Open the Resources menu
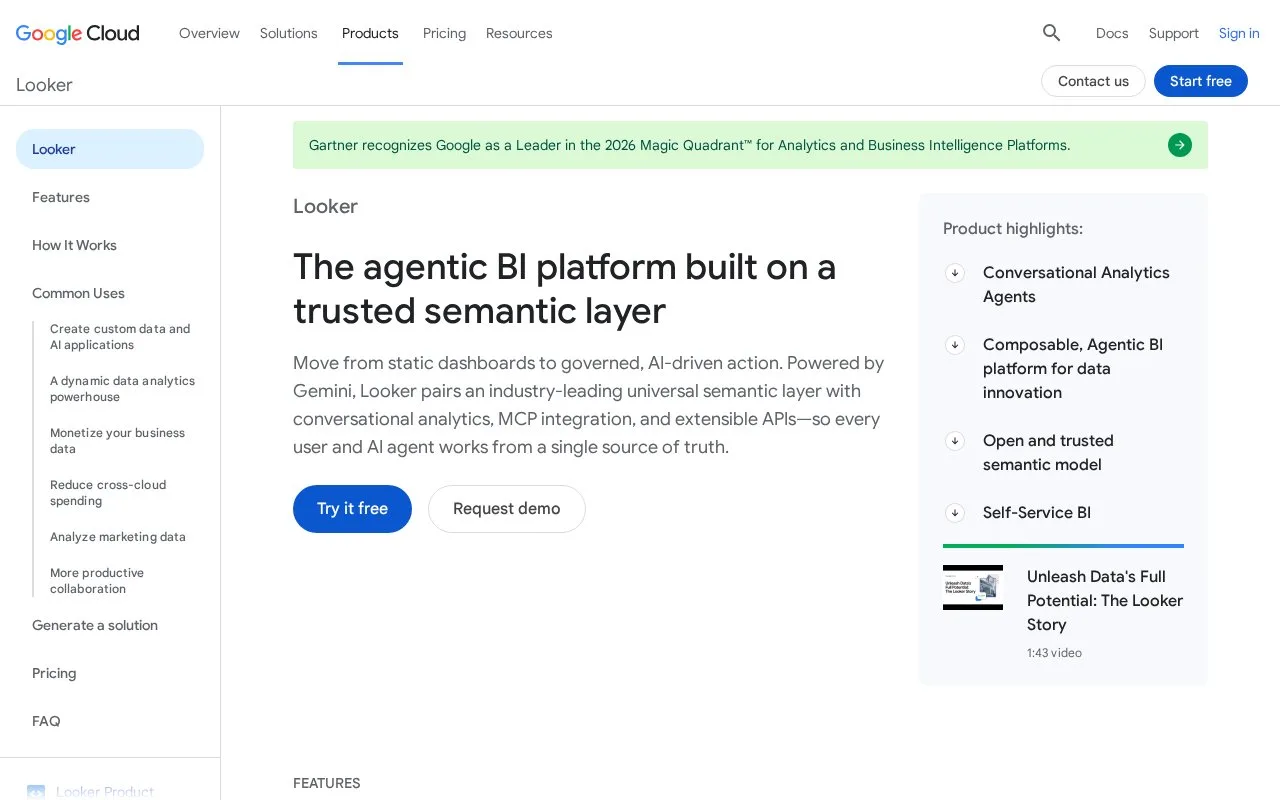 (x=519, y=33)
